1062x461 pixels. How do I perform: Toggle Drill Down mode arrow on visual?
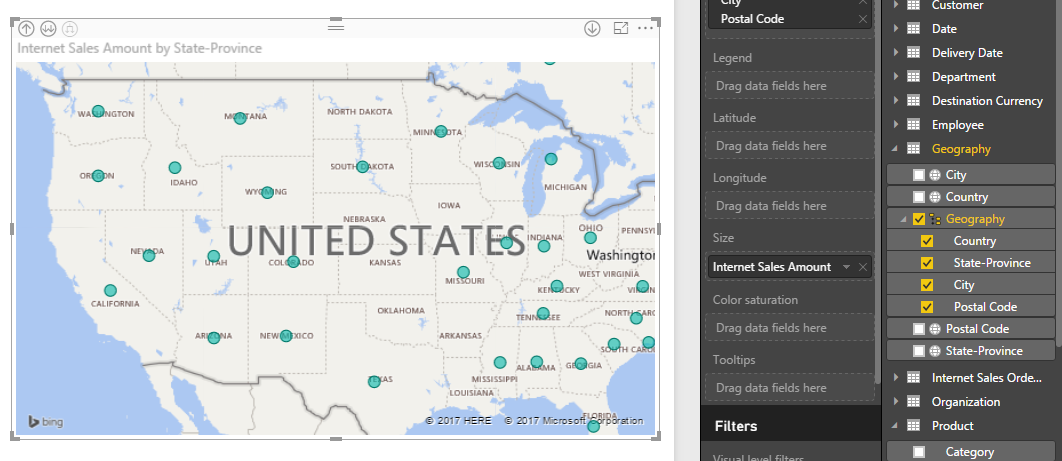592,28
